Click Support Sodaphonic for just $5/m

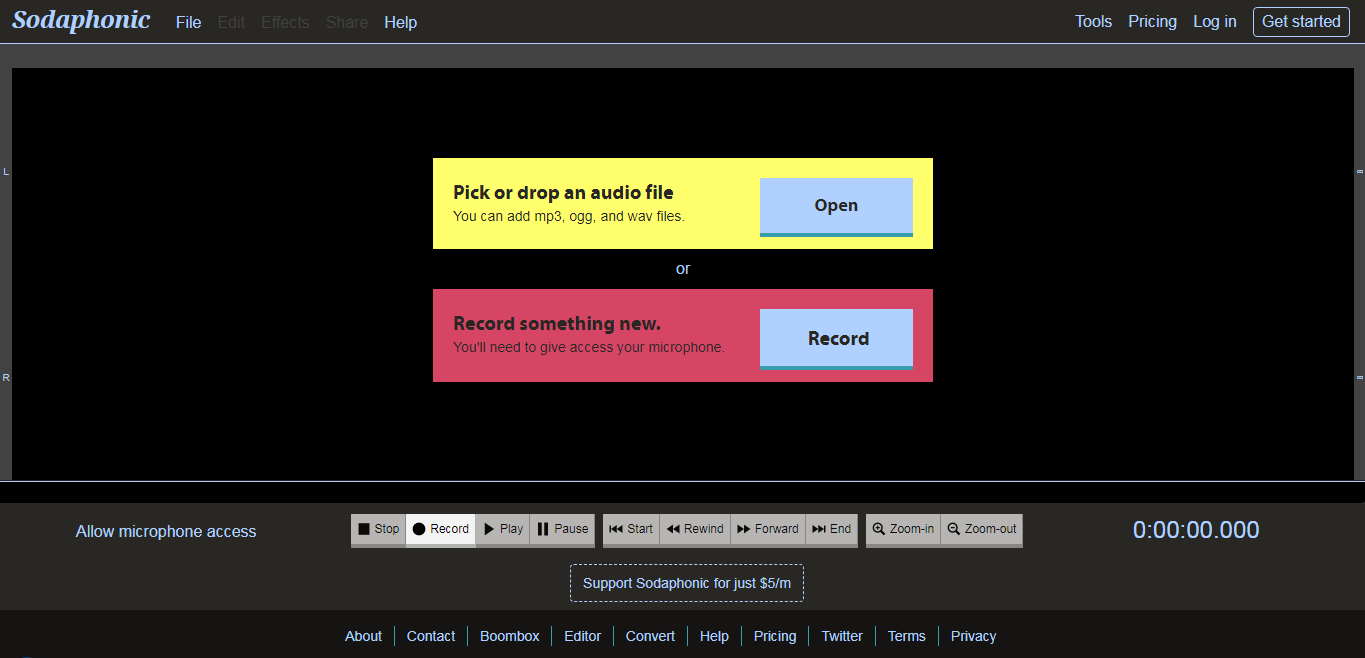click(687, 583)
